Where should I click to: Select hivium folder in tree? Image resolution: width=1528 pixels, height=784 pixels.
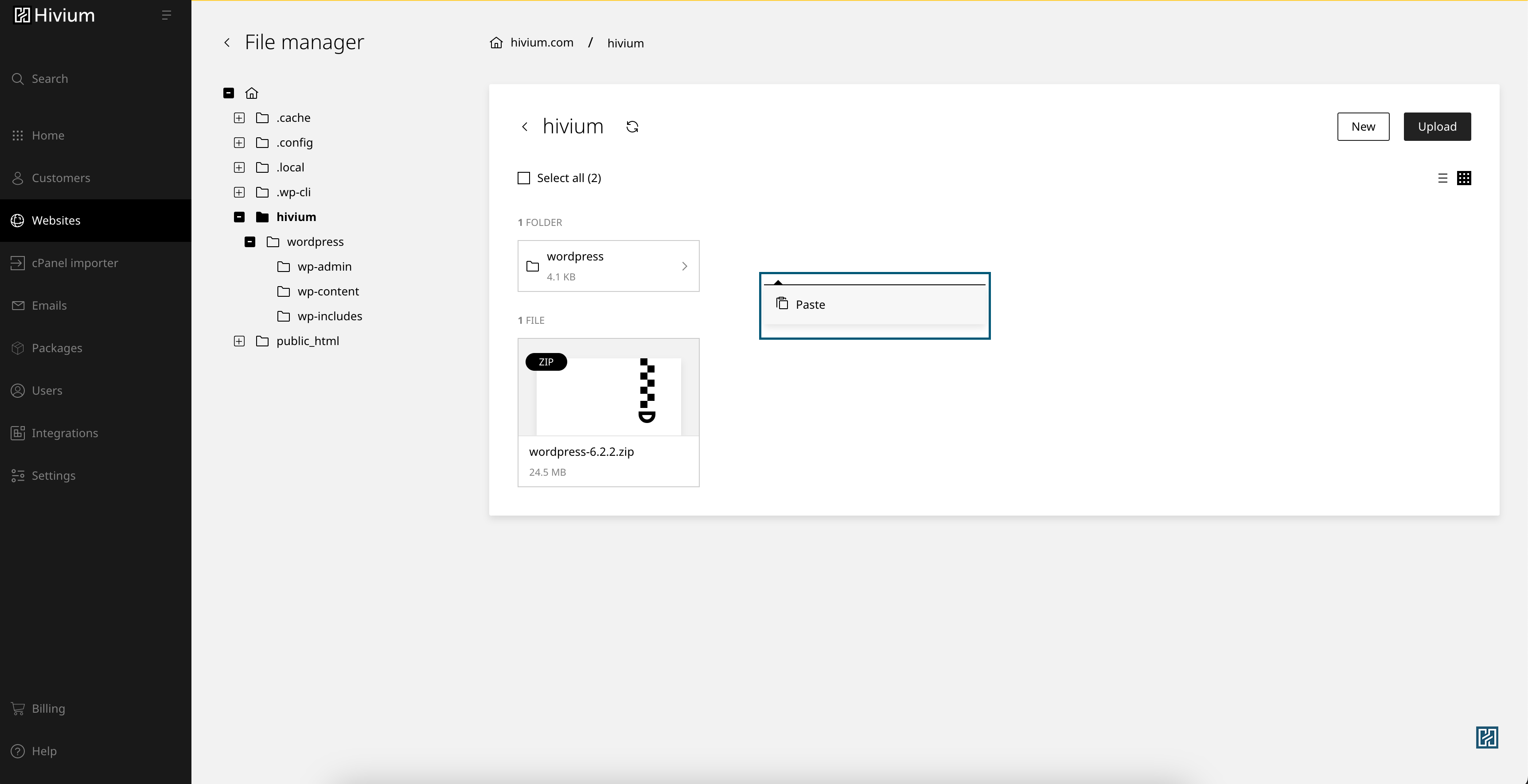point(286,217)
